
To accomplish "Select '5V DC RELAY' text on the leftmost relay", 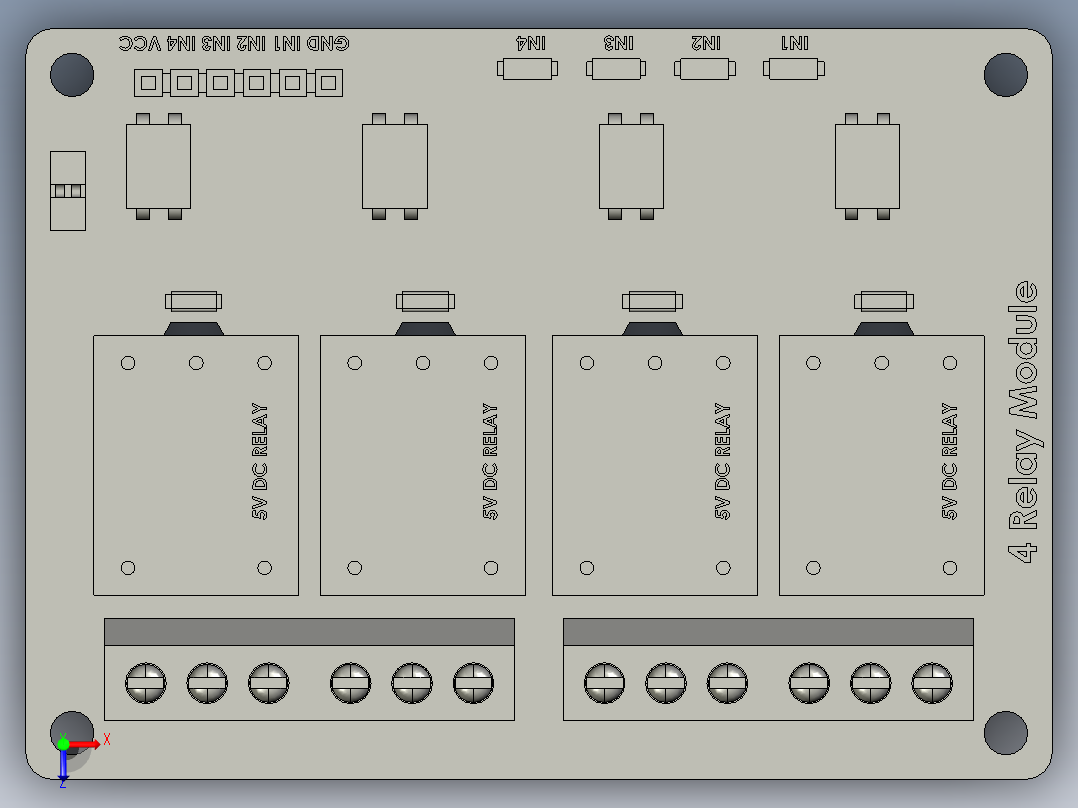I will [259, 461].
